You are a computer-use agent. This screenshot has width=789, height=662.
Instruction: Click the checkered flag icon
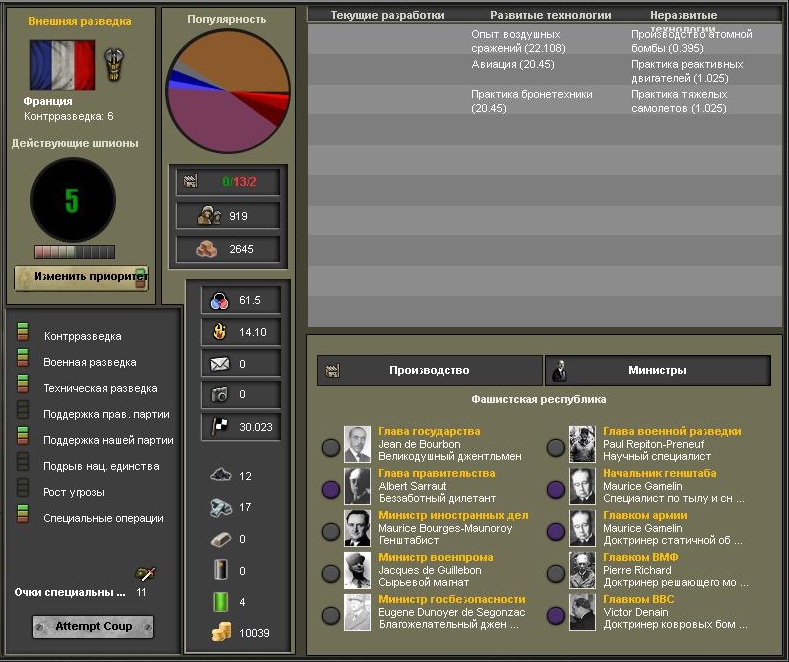click(x=219, y=426)
